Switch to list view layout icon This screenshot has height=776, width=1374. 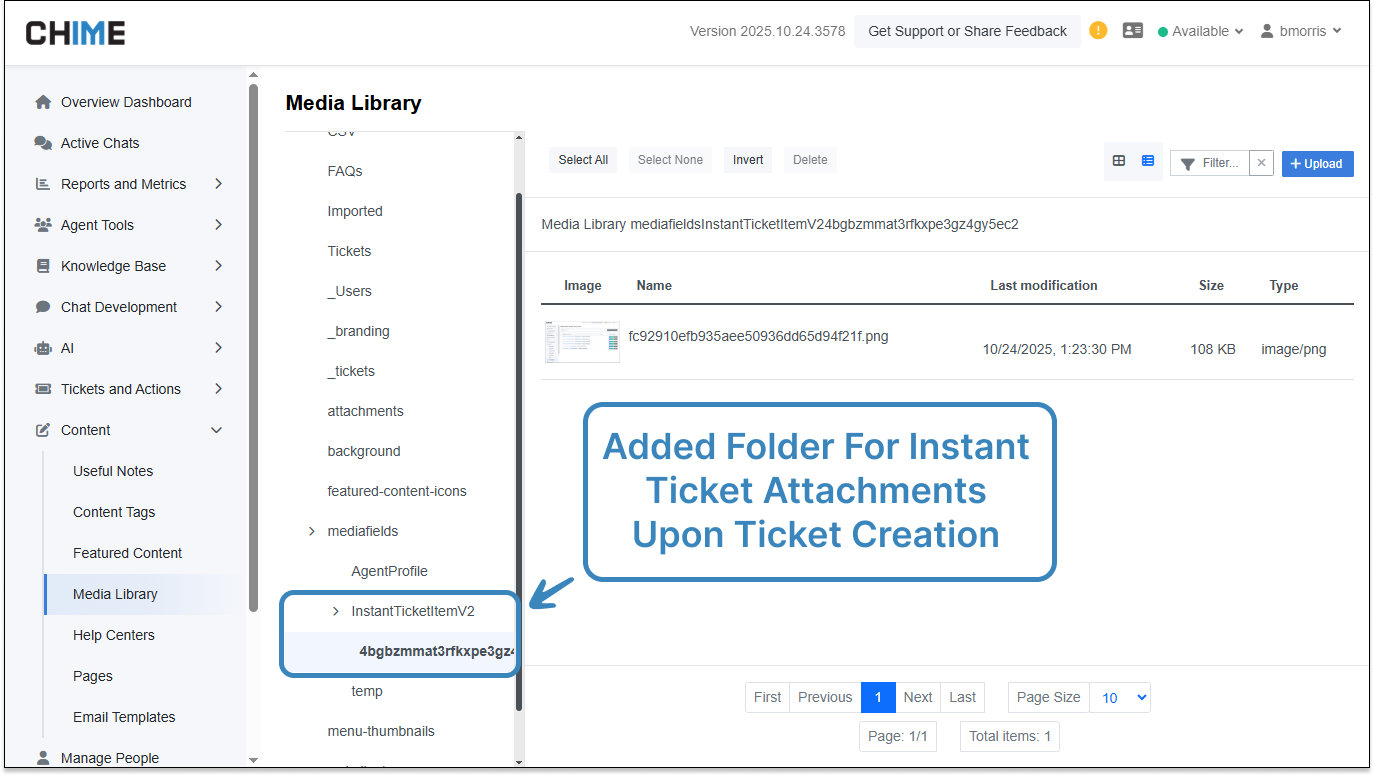(x=1147, y=161)
